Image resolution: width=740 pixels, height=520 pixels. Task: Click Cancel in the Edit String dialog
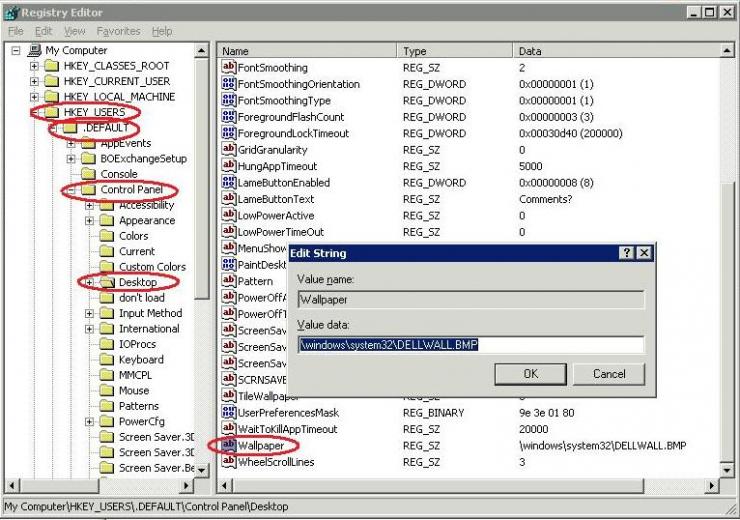(609, 374)
